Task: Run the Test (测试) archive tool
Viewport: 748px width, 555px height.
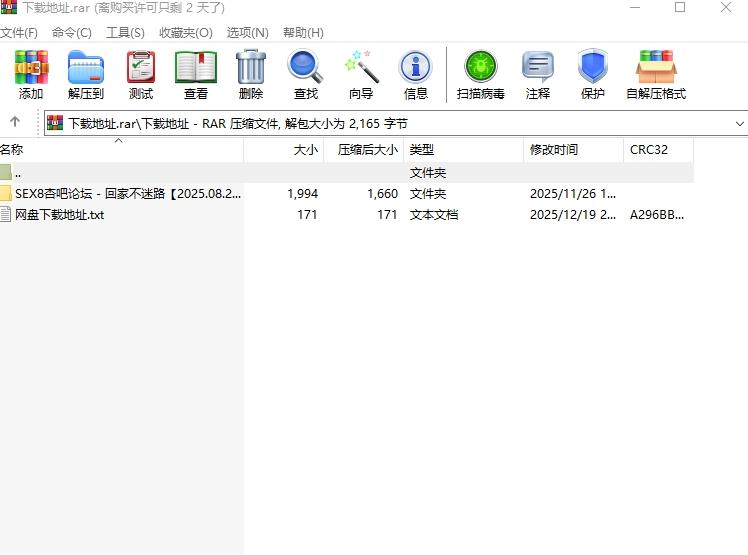Action: 141,75
